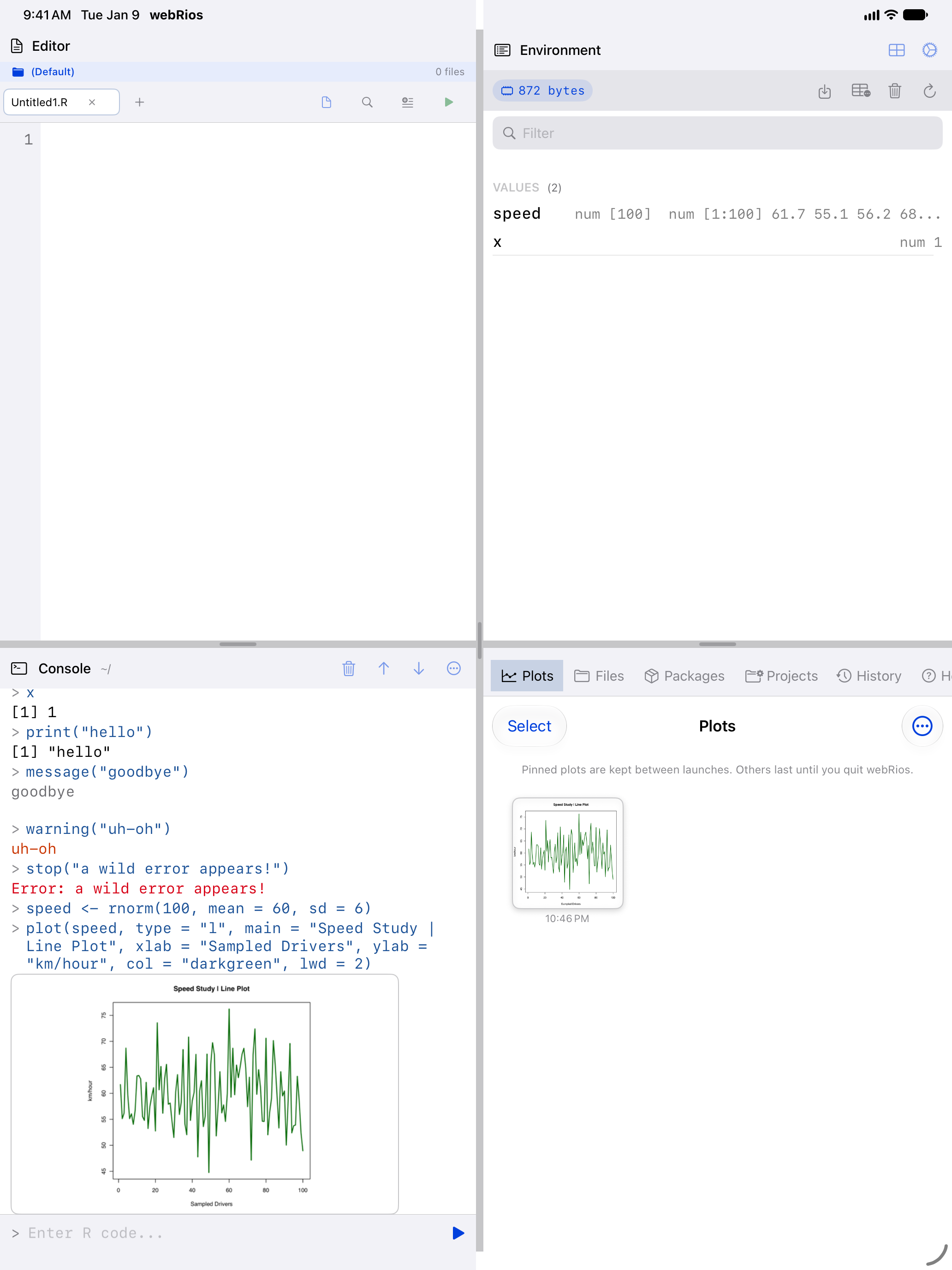The height and width of the screenshot is (1270, 952).
Task: Switch to the Packages tab
Action: click(x=684, y=676)
